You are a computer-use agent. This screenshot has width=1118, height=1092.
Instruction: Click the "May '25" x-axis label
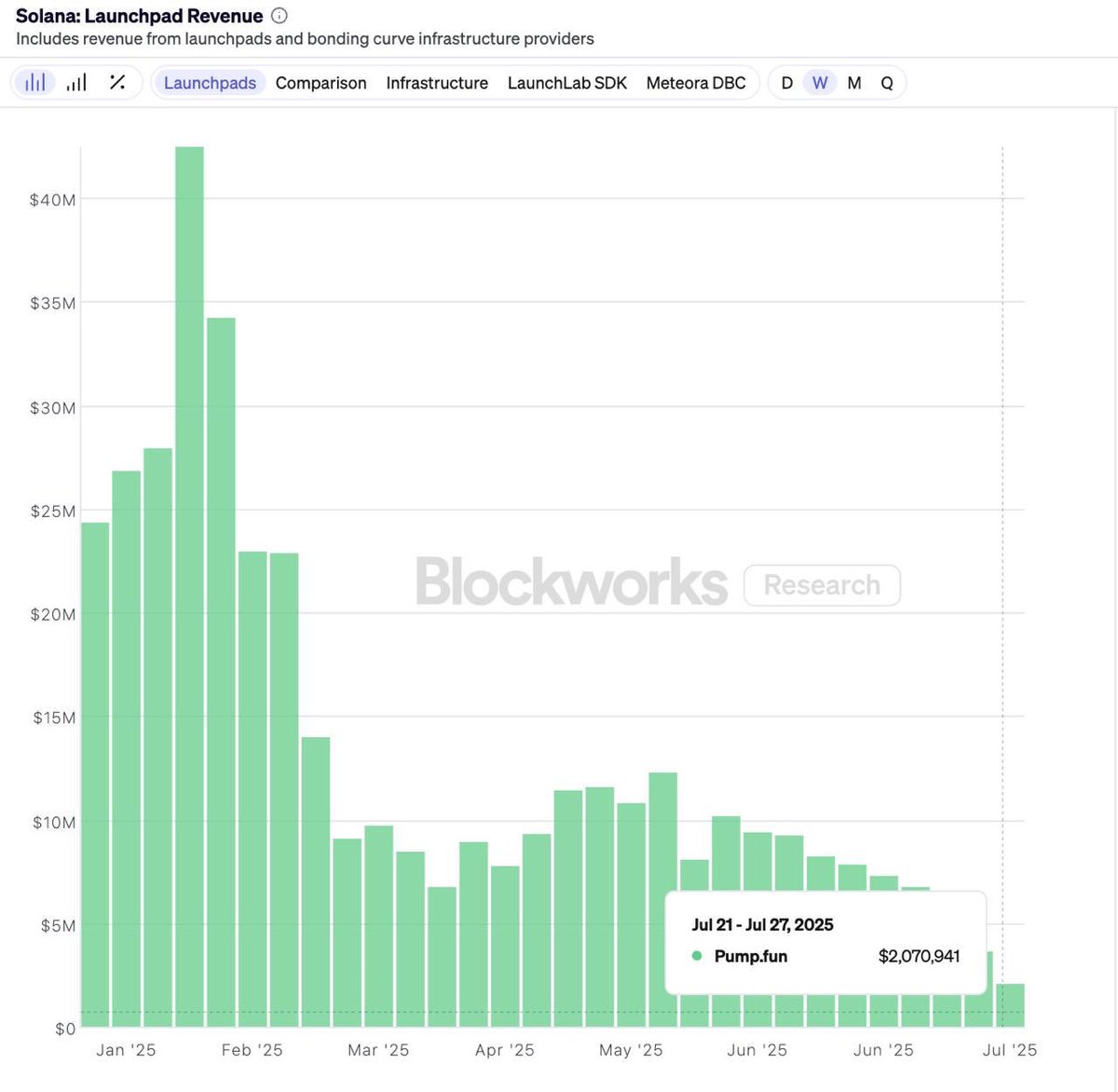click(631, 1050)
